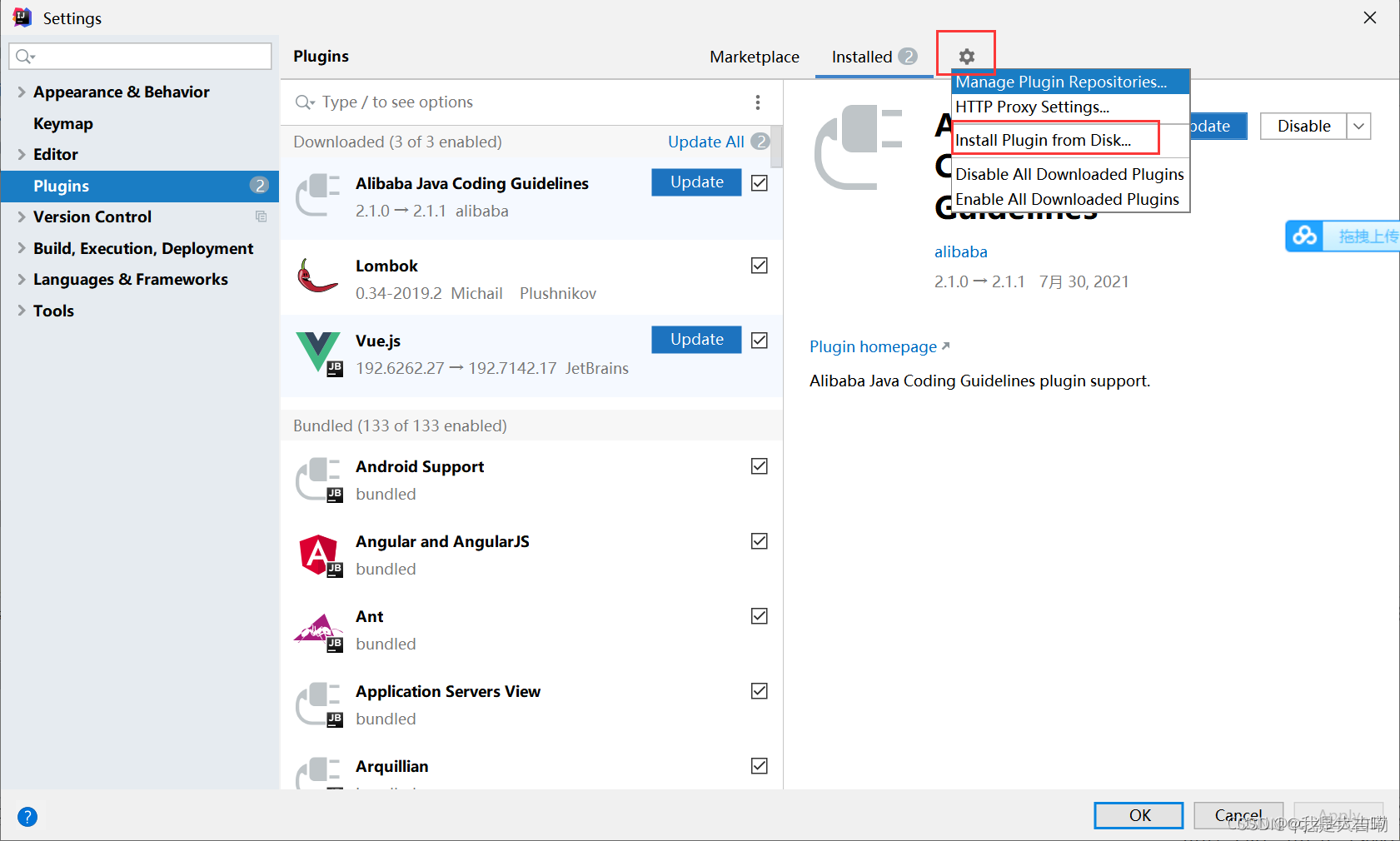Click the settings search magnifier icon

[x=25, y=56]
